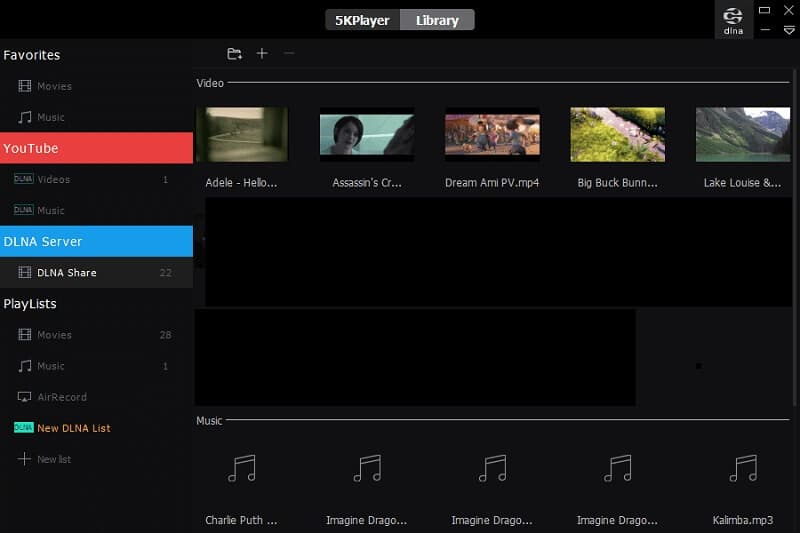Click the 28 count next to Movies playlist

point(165,335)
